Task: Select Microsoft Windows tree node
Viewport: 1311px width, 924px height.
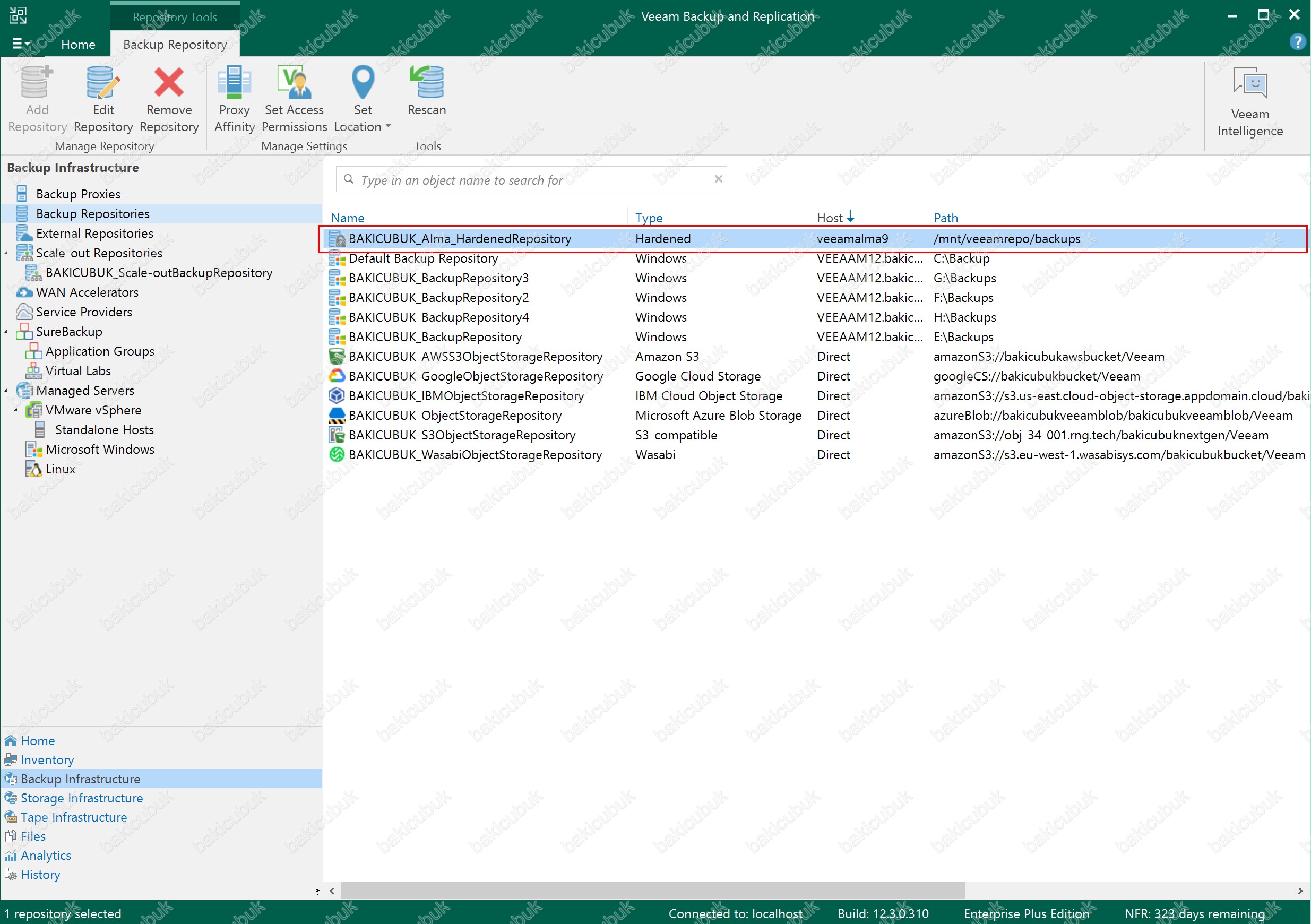Action: pos(100,450)
